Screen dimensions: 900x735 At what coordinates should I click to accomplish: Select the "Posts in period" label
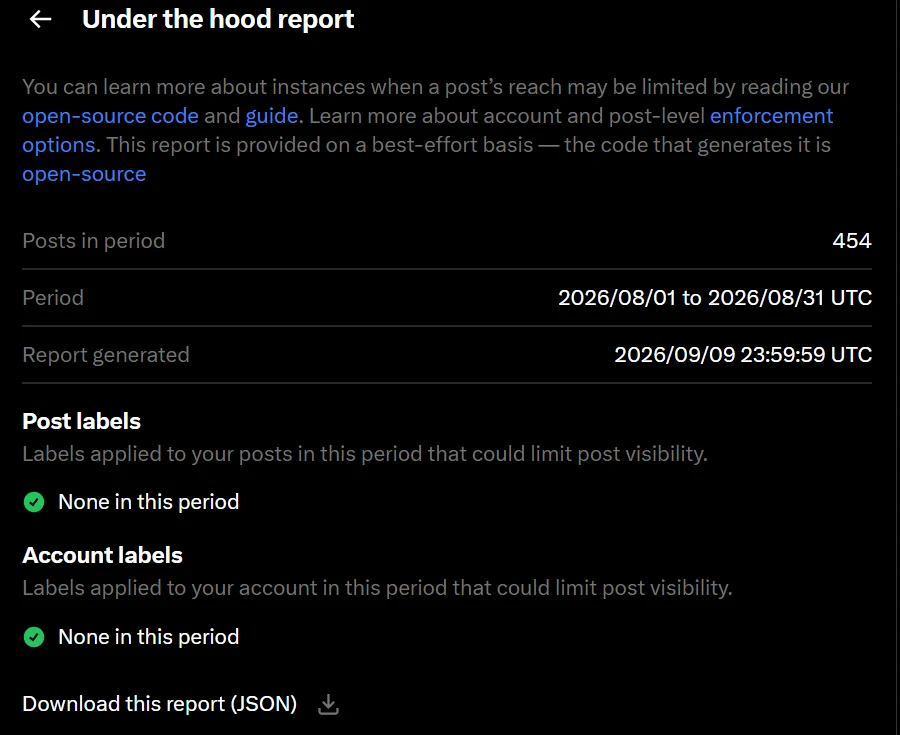tap(94, 241)
